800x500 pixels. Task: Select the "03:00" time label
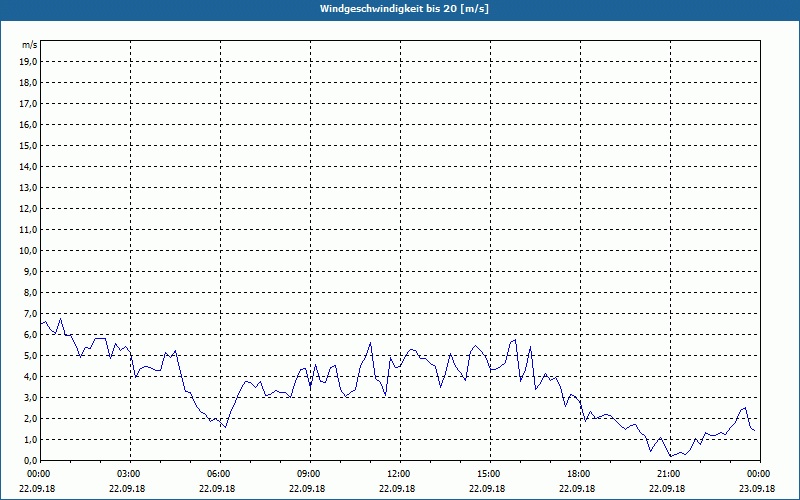point(131,474)
